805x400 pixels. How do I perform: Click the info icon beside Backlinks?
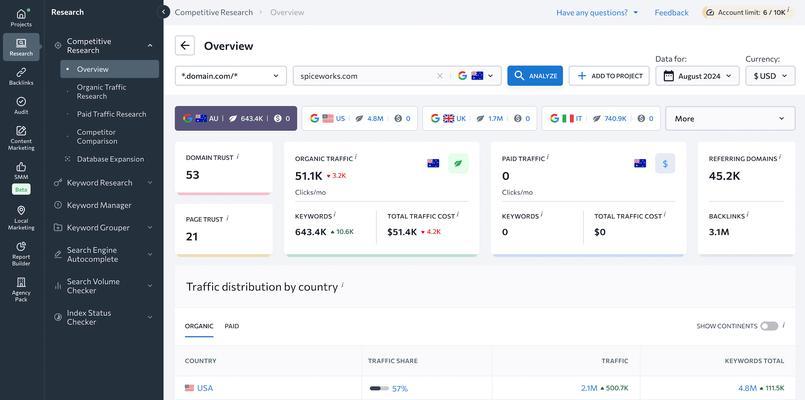pos(748,215)
